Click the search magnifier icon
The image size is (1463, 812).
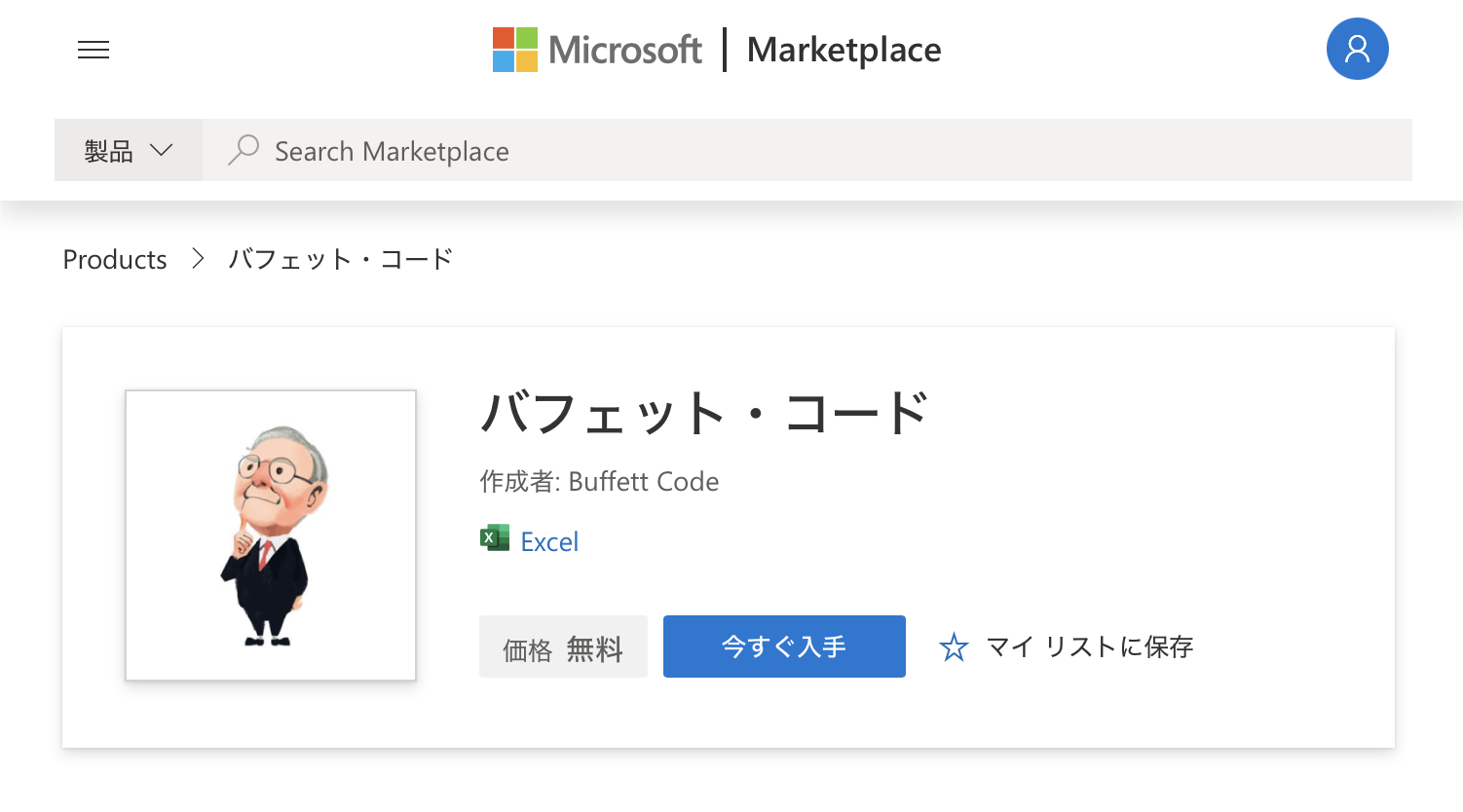coord(243,150)
